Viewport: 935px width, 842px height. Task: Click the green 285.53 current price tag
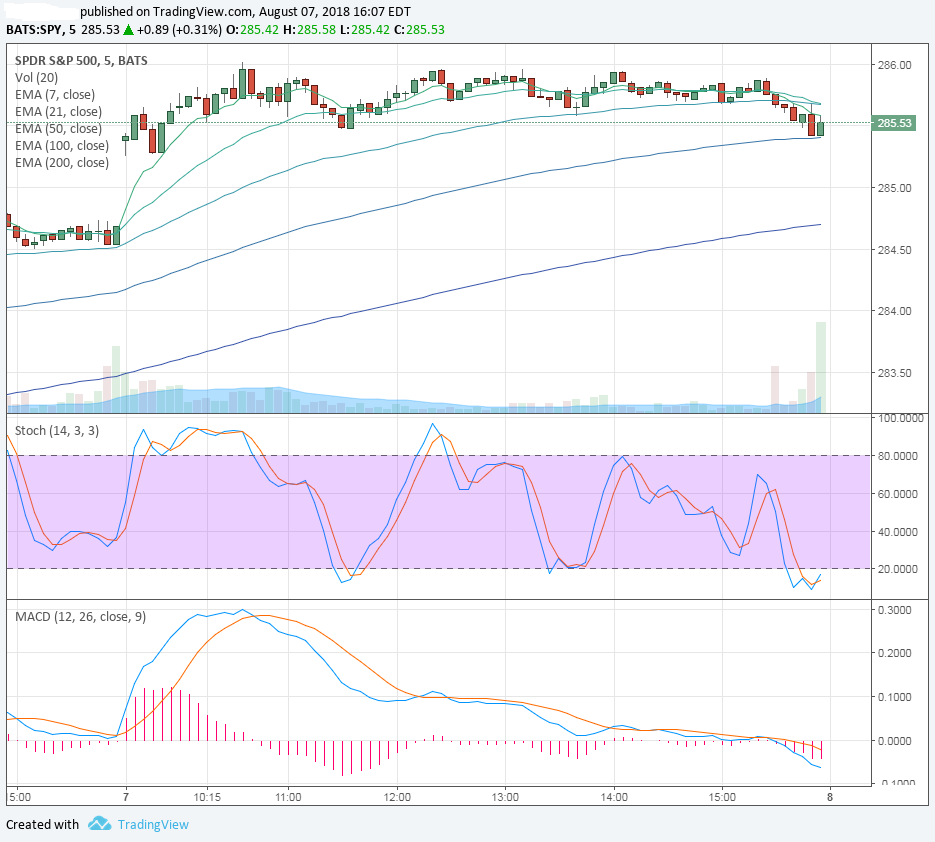[893, 123]
